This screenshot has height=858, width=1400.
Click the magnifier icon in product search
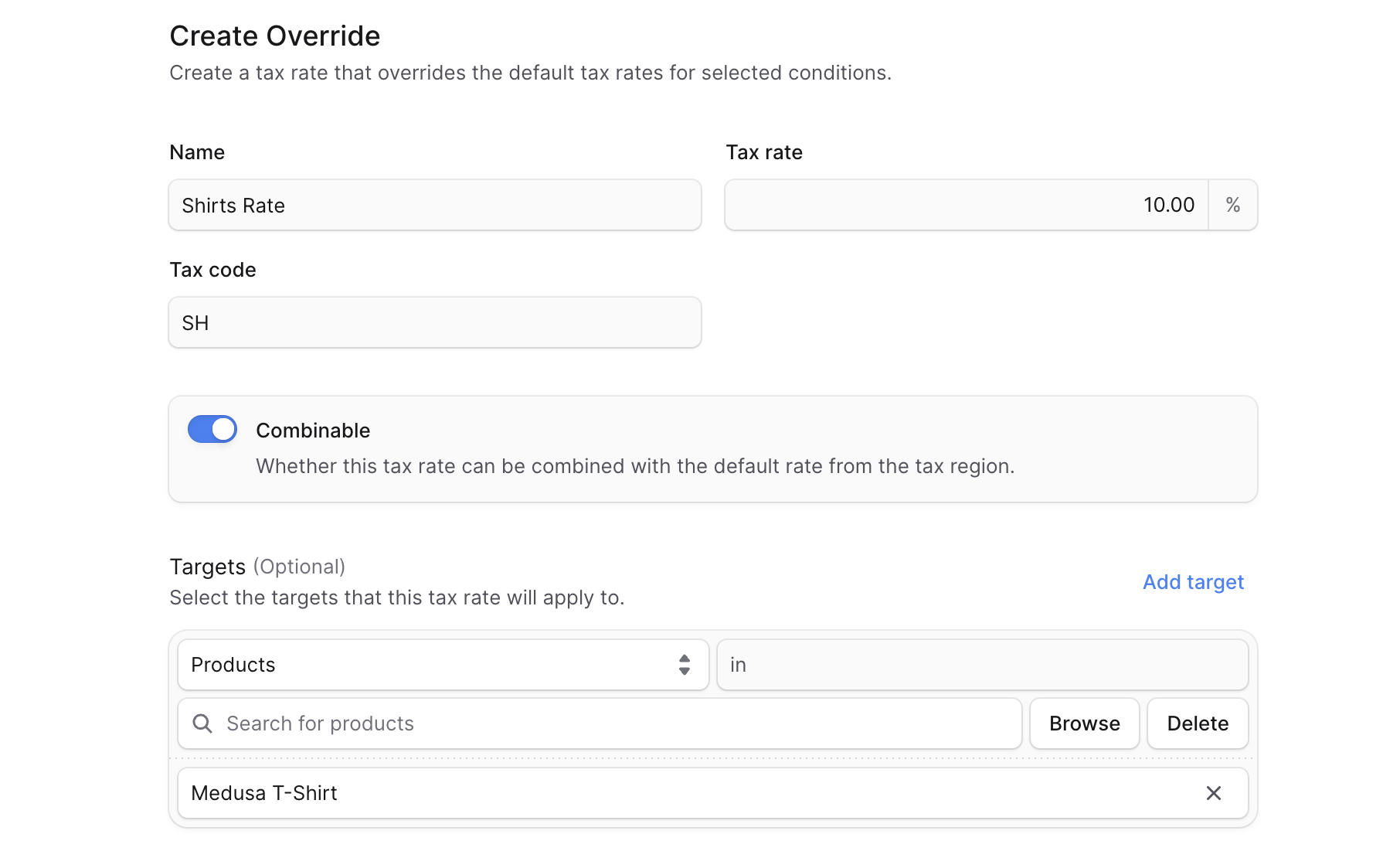click(x=202, y=724)
